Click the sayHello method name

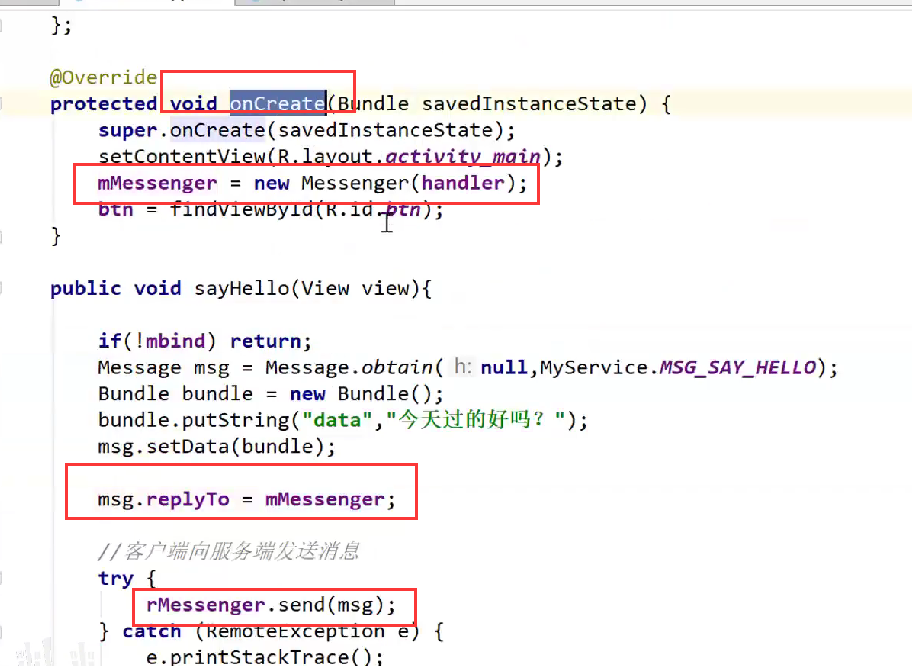(x=241, y=289)
